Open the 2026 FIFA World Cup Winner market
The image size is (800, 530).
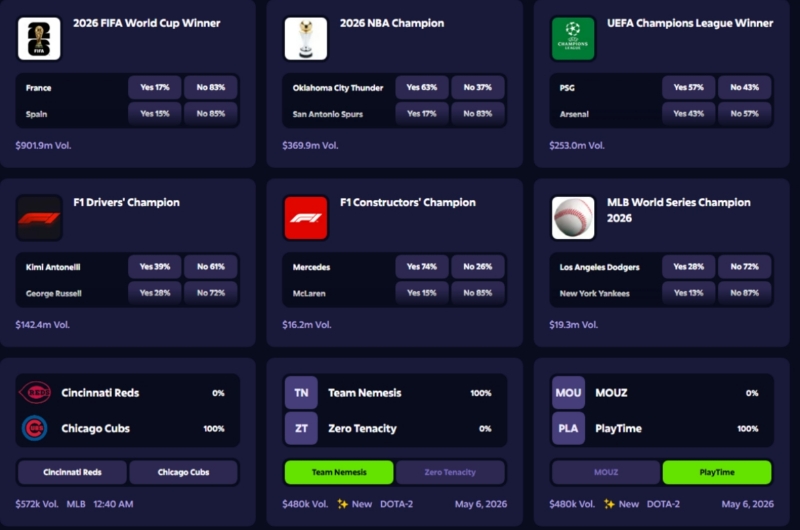click(146, 23)
